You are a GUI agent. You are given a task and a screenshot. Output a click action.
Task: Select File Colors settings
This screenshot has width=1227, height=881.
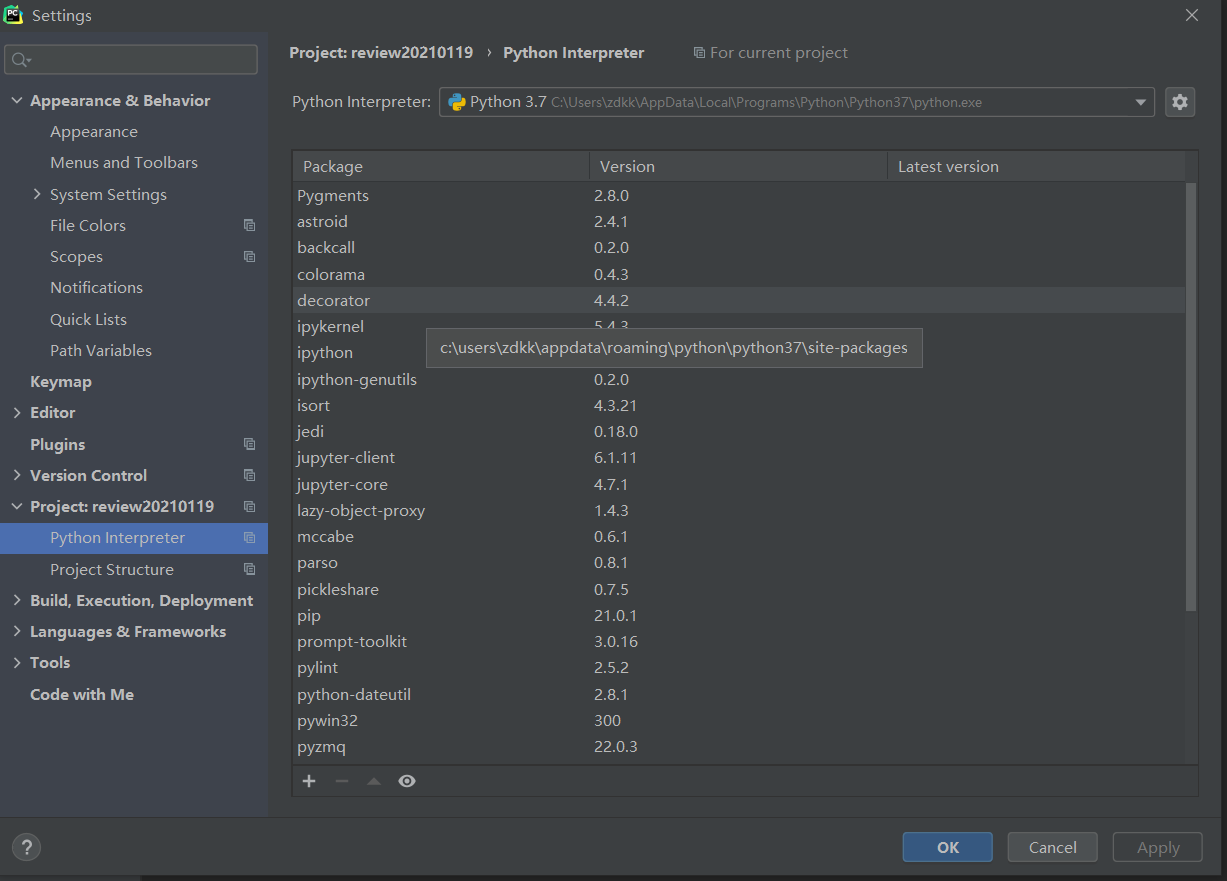[88, 226]
